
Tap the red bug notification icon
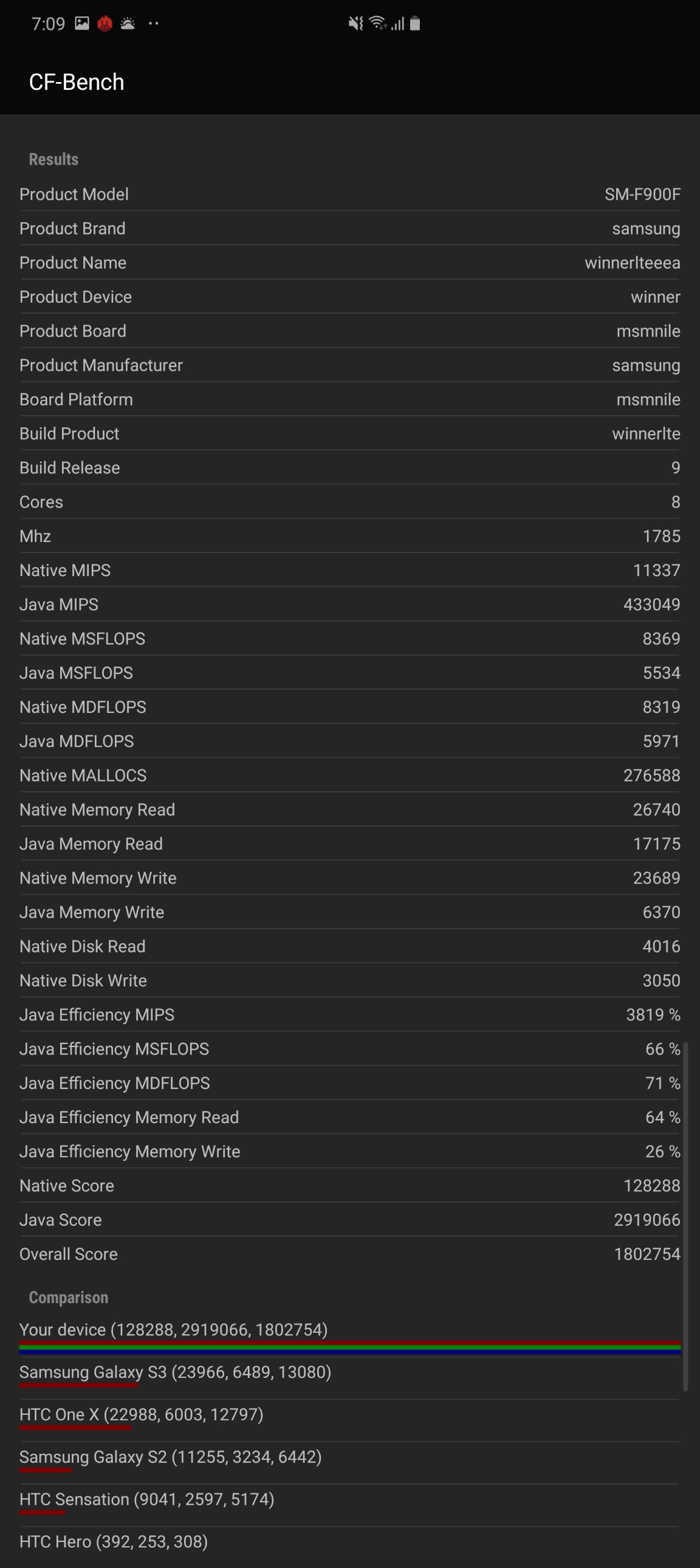[105, 24]
